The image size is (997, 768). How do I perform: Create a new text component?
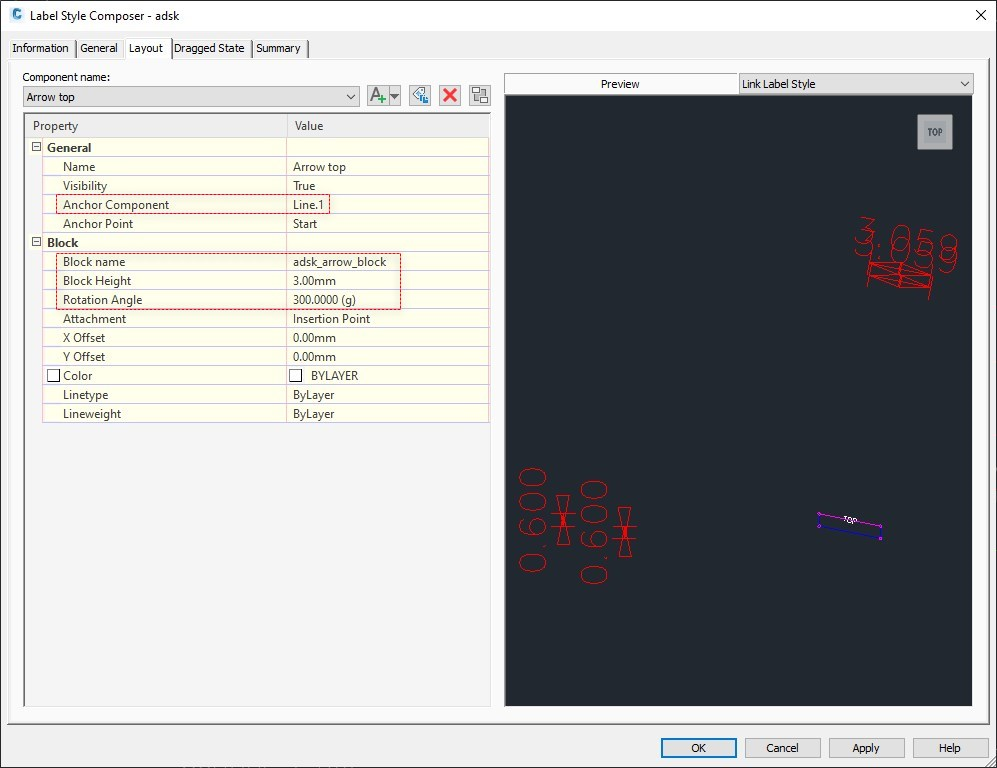[x=378, y=95]
